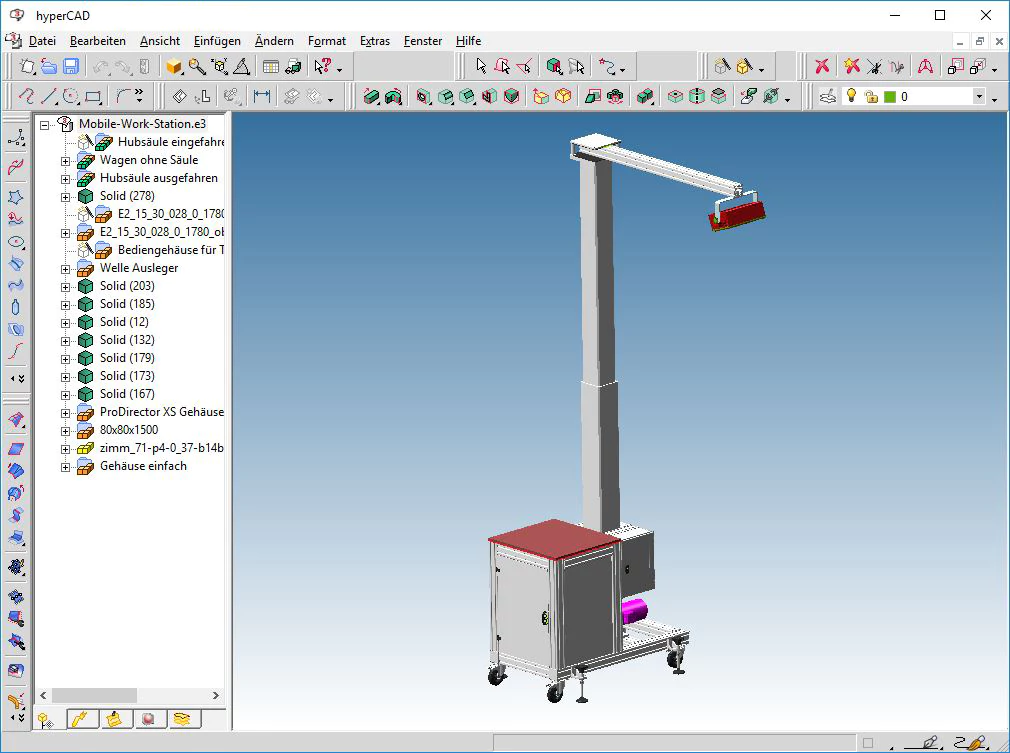This screenshot has height=753, width=1010.
Task: Toggle the layer visibility light bulb
Action: (852, 97)
